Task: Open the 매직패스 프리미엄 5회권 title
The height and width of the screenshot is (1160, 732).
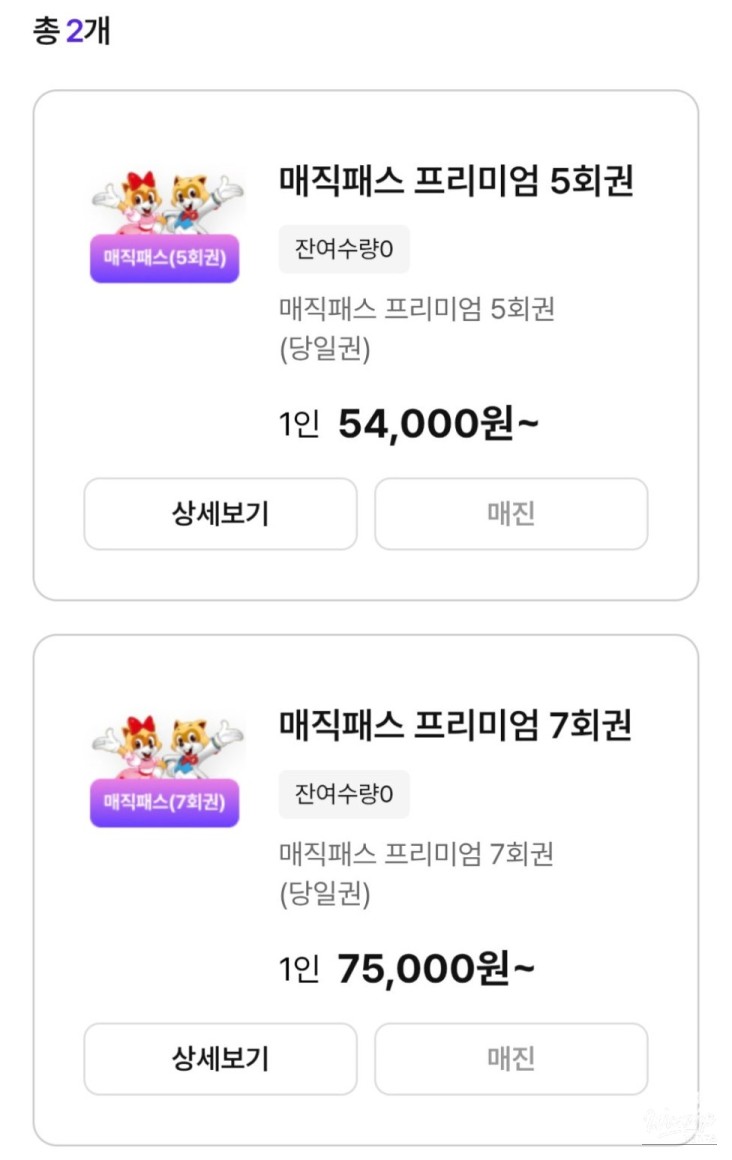Action: [456, 182]
